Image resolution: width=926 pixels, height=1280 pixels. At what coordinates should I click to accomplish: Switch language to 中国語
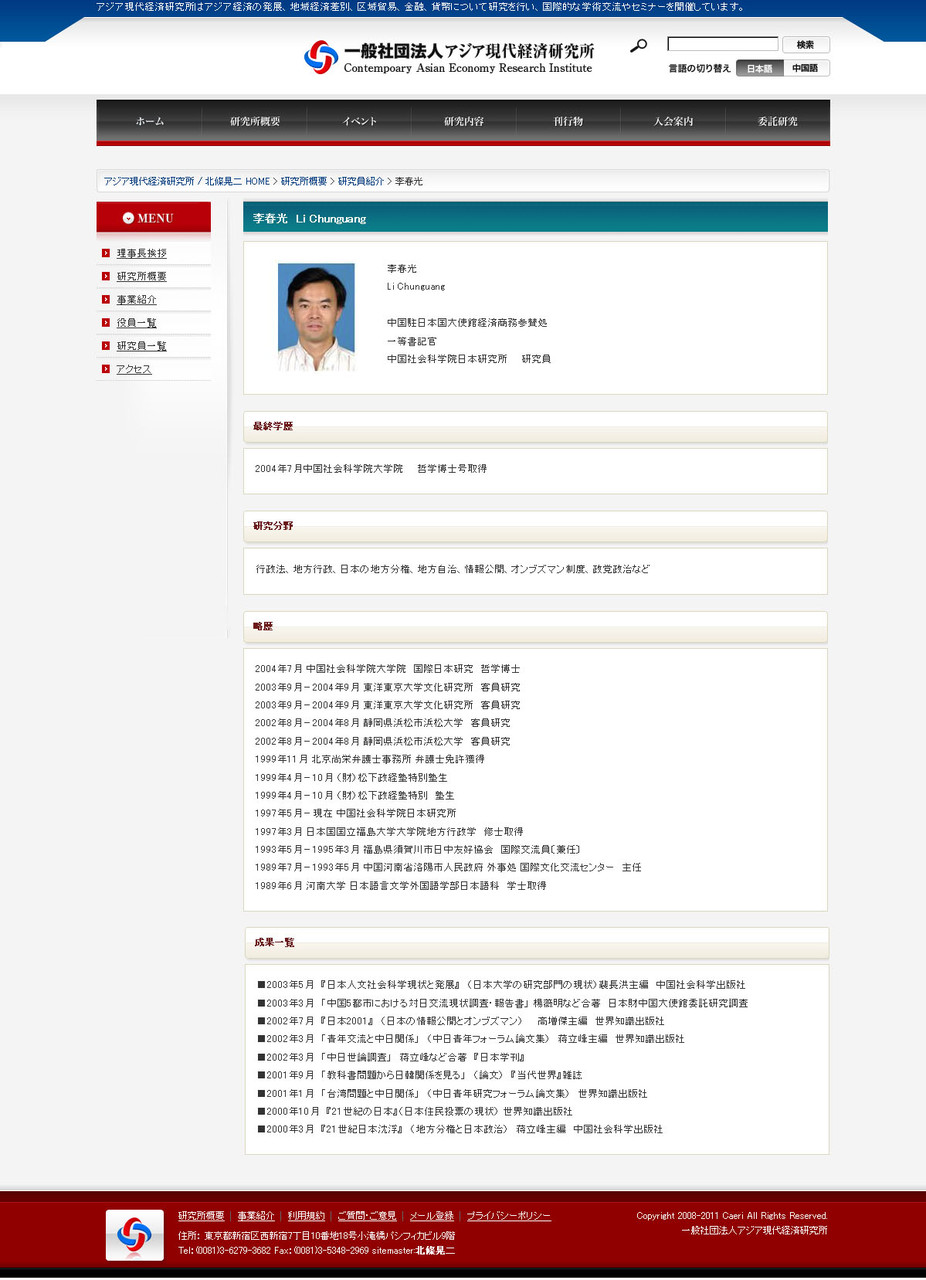pos(806,68)
